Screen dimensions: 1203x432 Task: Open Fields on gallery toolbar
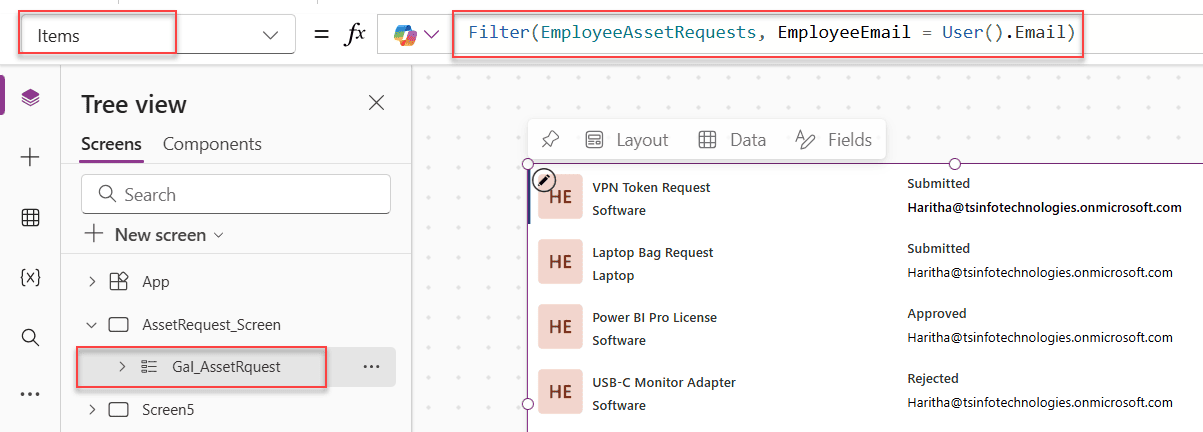point(834,140)
